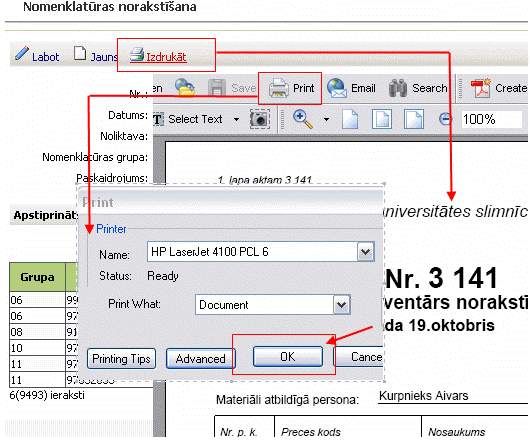Select the zoom-in magnifier tool
Viewport: 530px width, 443px height.
pyautogui.click(x=303, y=119)
